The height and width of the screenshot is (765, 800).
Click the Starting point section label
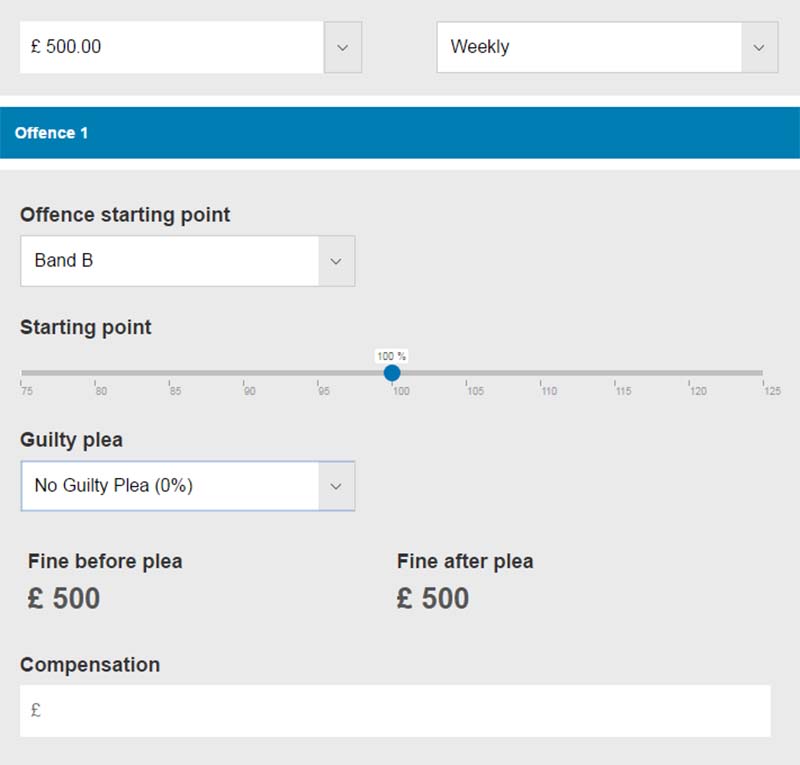[85, 327]
